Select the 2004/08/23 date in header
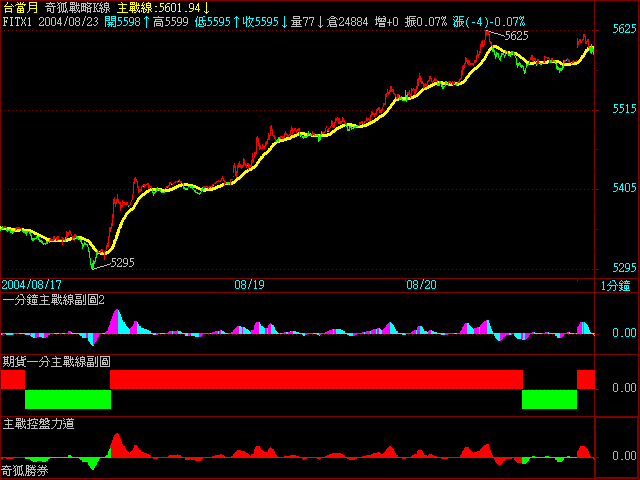Image resolution: width=640 pixels, height=480 pixels. point(69,22)
